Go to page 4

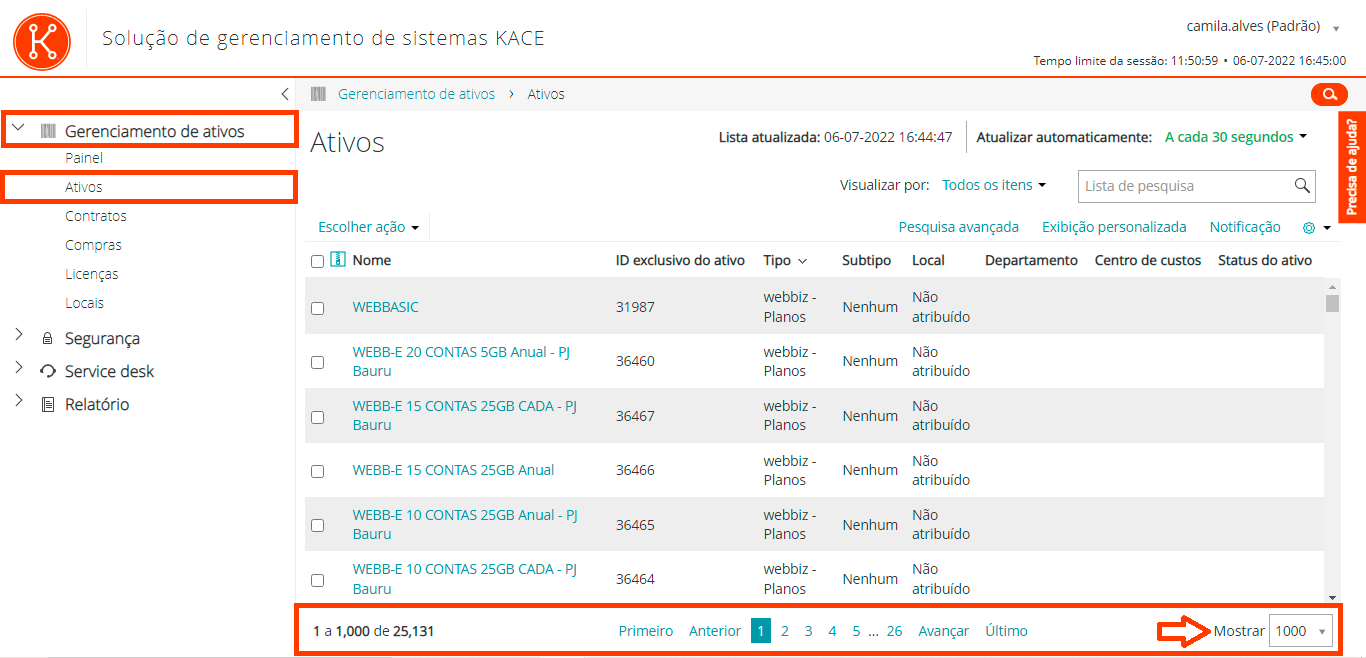click(832, 631)
